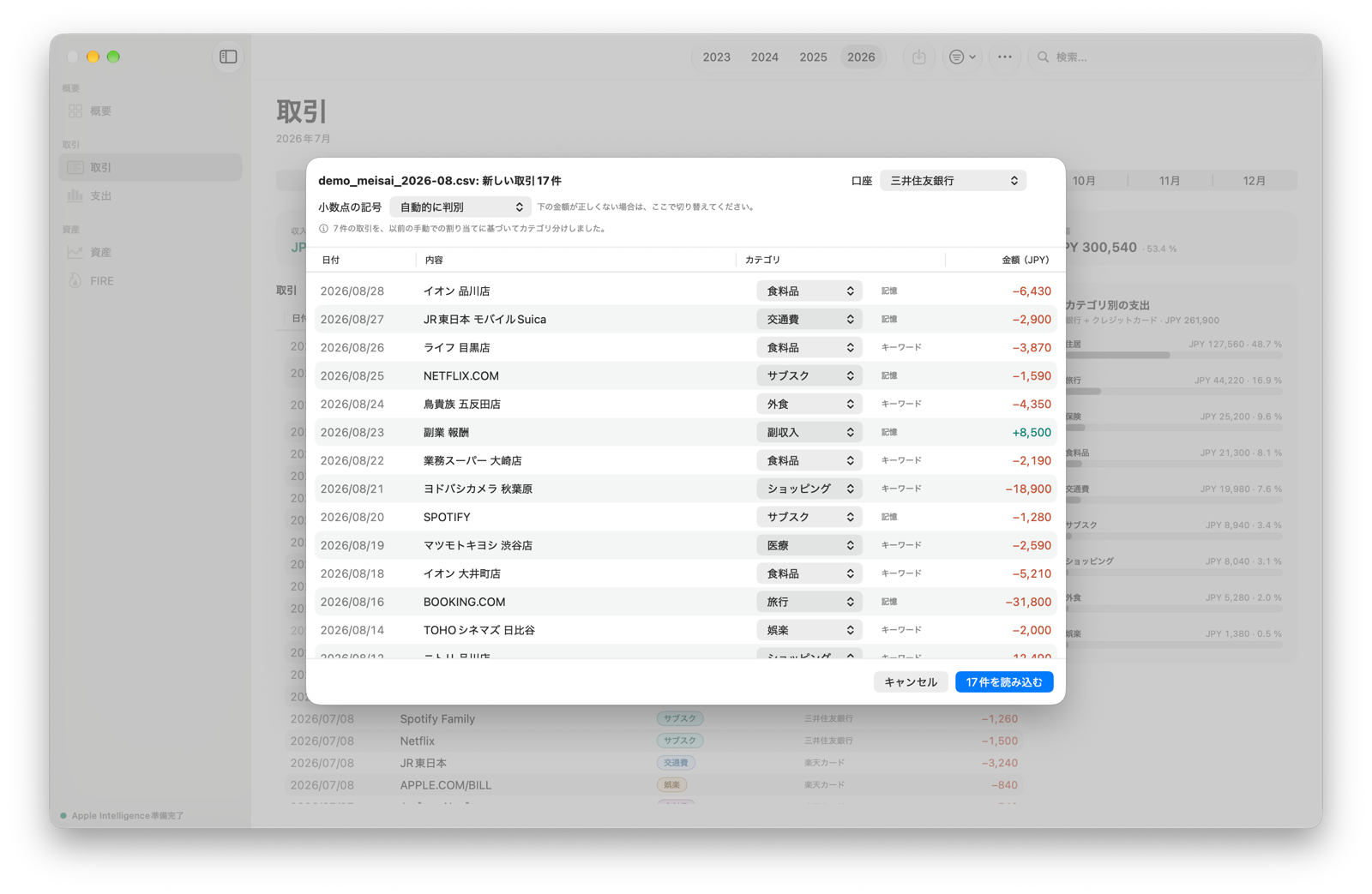The width and height of the screenshot is (1372, 894).
Task: Click 食料品 spending bar in category panel
Action: click(1174, 464)
